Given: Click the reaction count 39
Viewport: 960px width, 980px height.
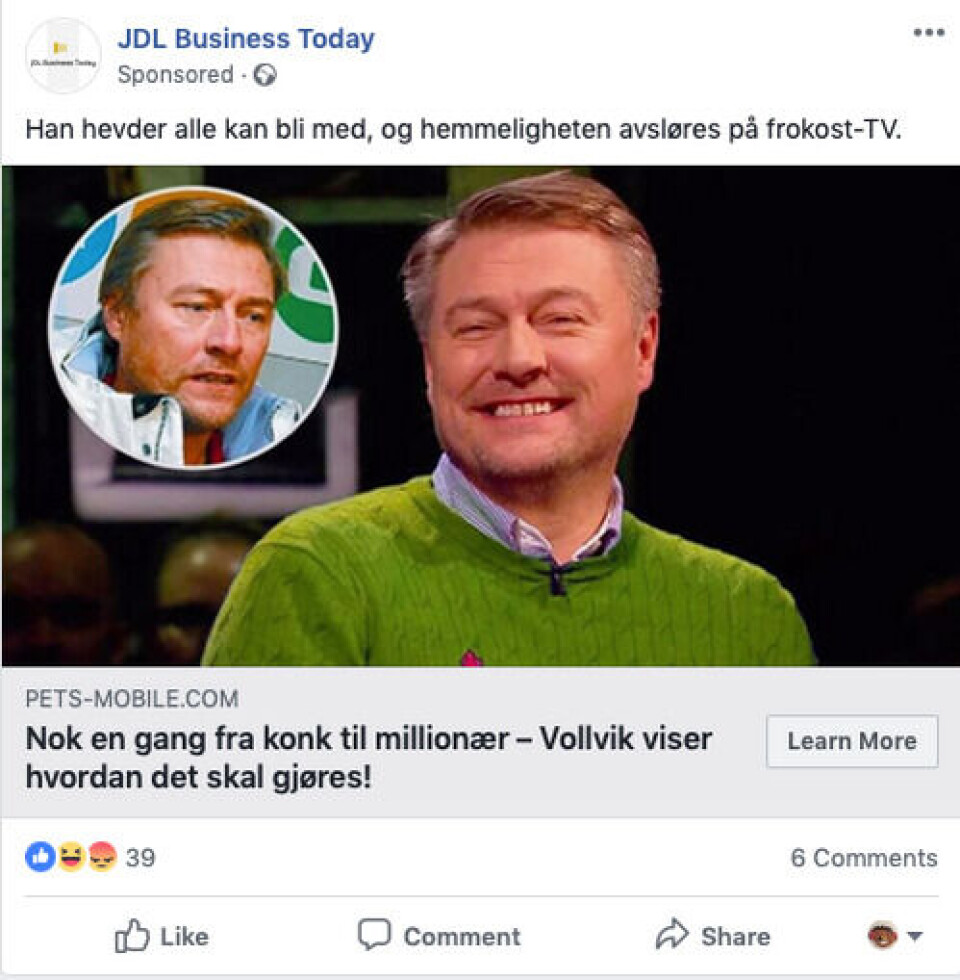Looking at the screenshot, I should tap(140, 858).
